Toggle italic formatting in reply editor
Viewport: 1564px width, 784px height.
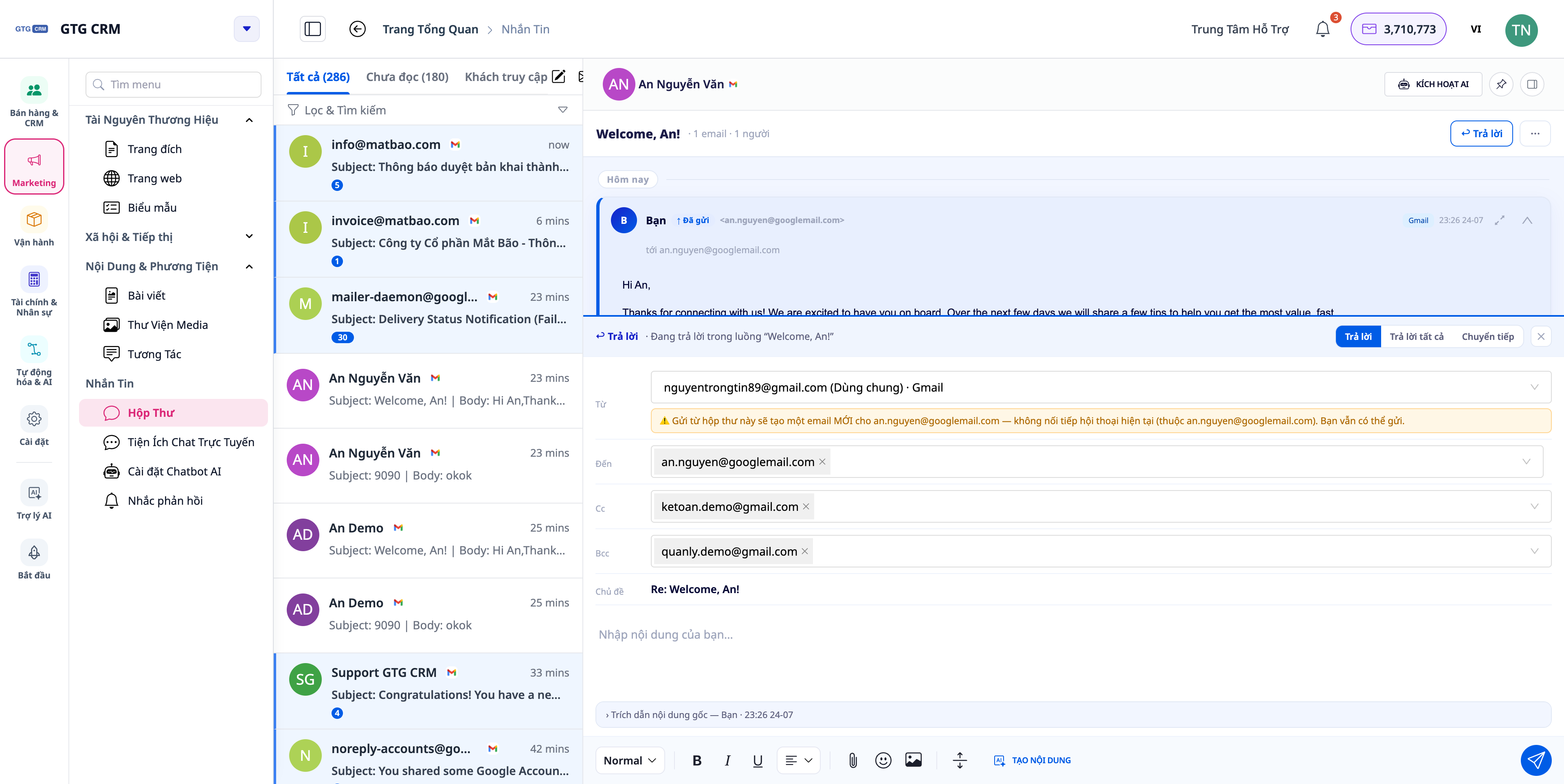click(x=727, y=760)
